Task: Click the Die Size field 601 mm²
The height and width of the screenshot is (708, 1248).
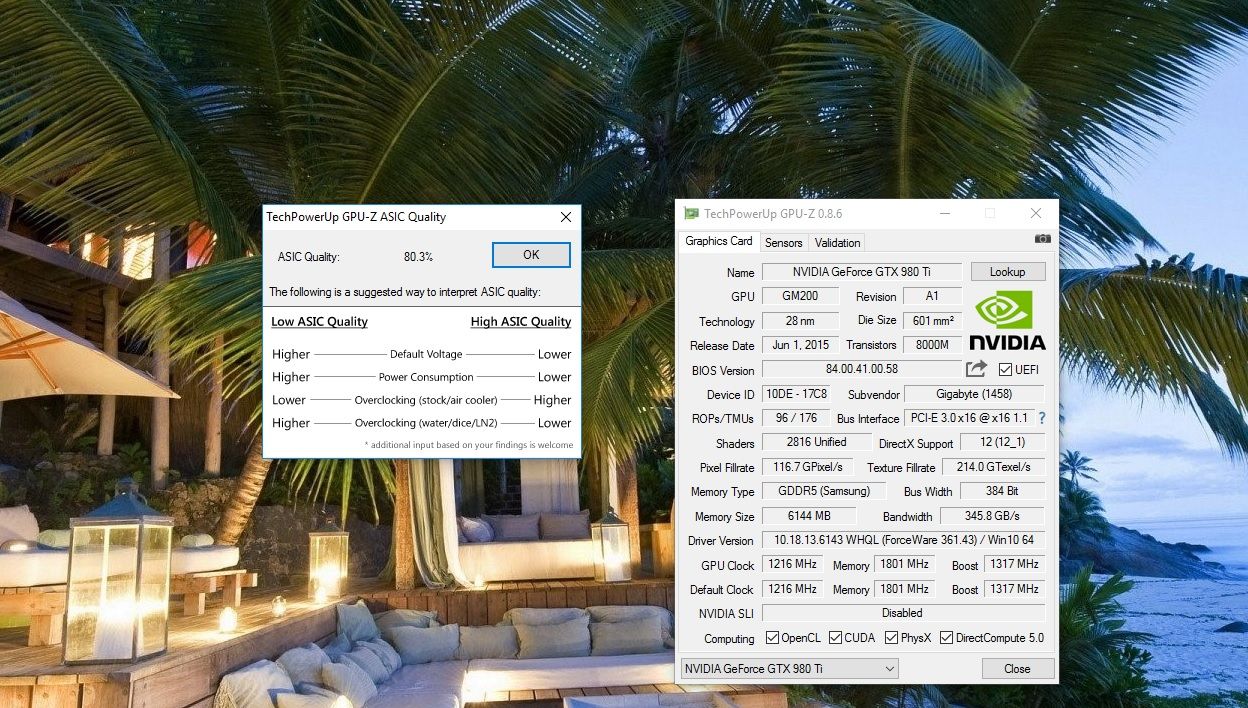Action: tap(932, 321)
